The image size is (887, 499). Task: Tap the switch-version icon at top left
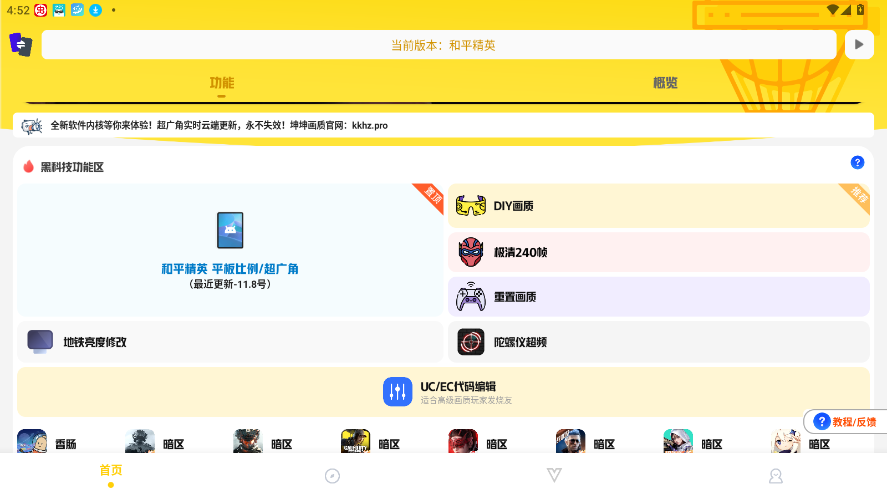[21, 44]
